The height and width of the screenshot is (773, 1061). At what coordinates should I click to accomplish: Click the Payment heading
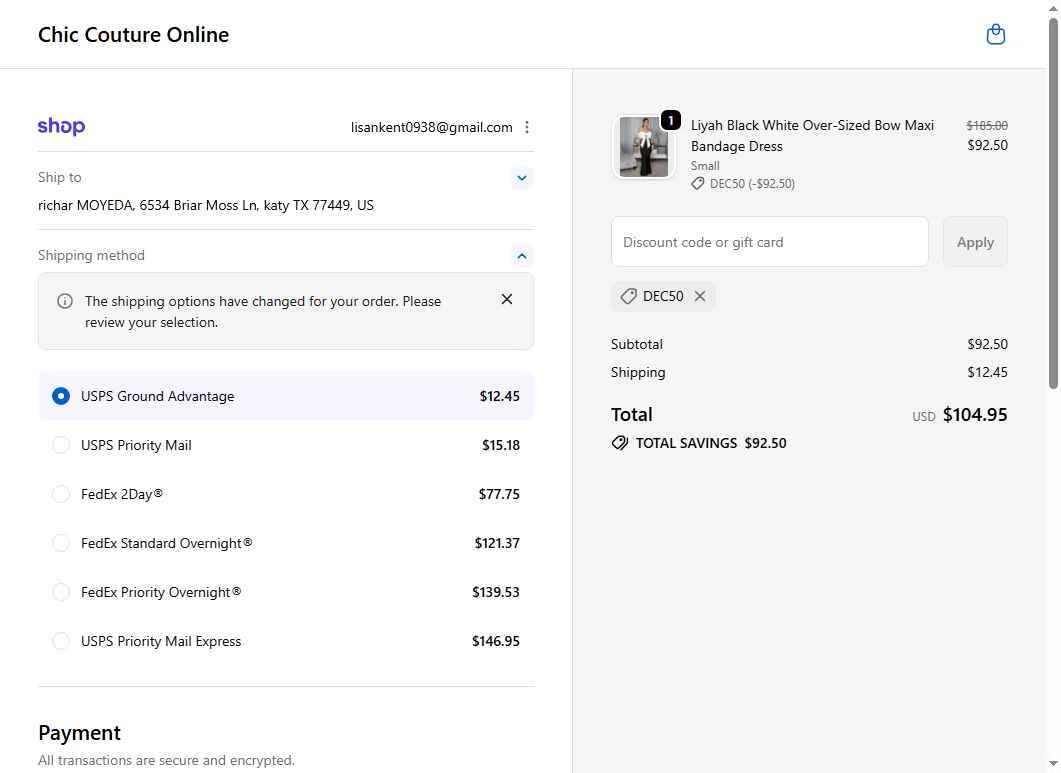coord(79,733)
